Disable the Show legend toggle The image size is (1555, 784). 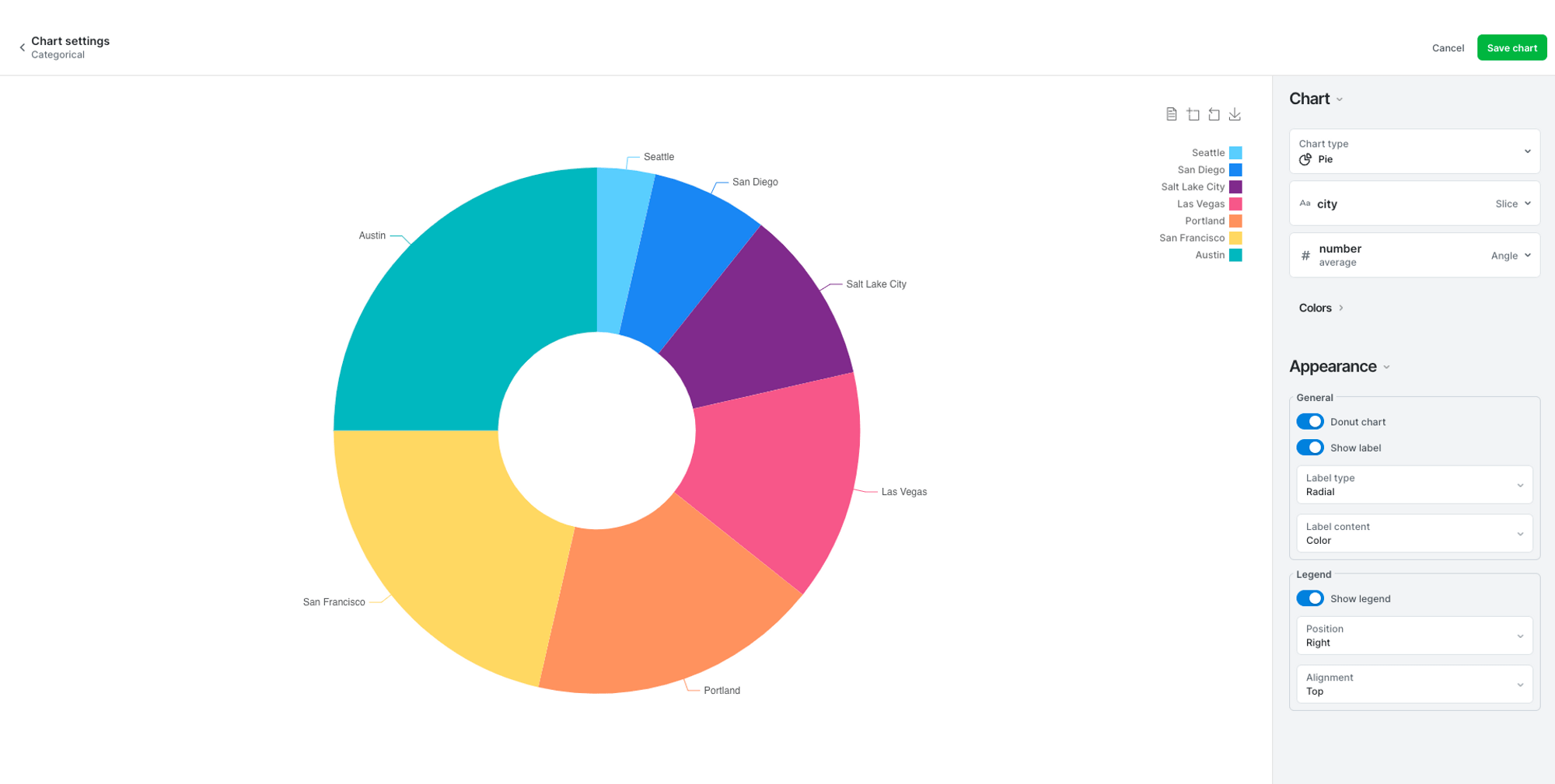[x=1310, y=598]
